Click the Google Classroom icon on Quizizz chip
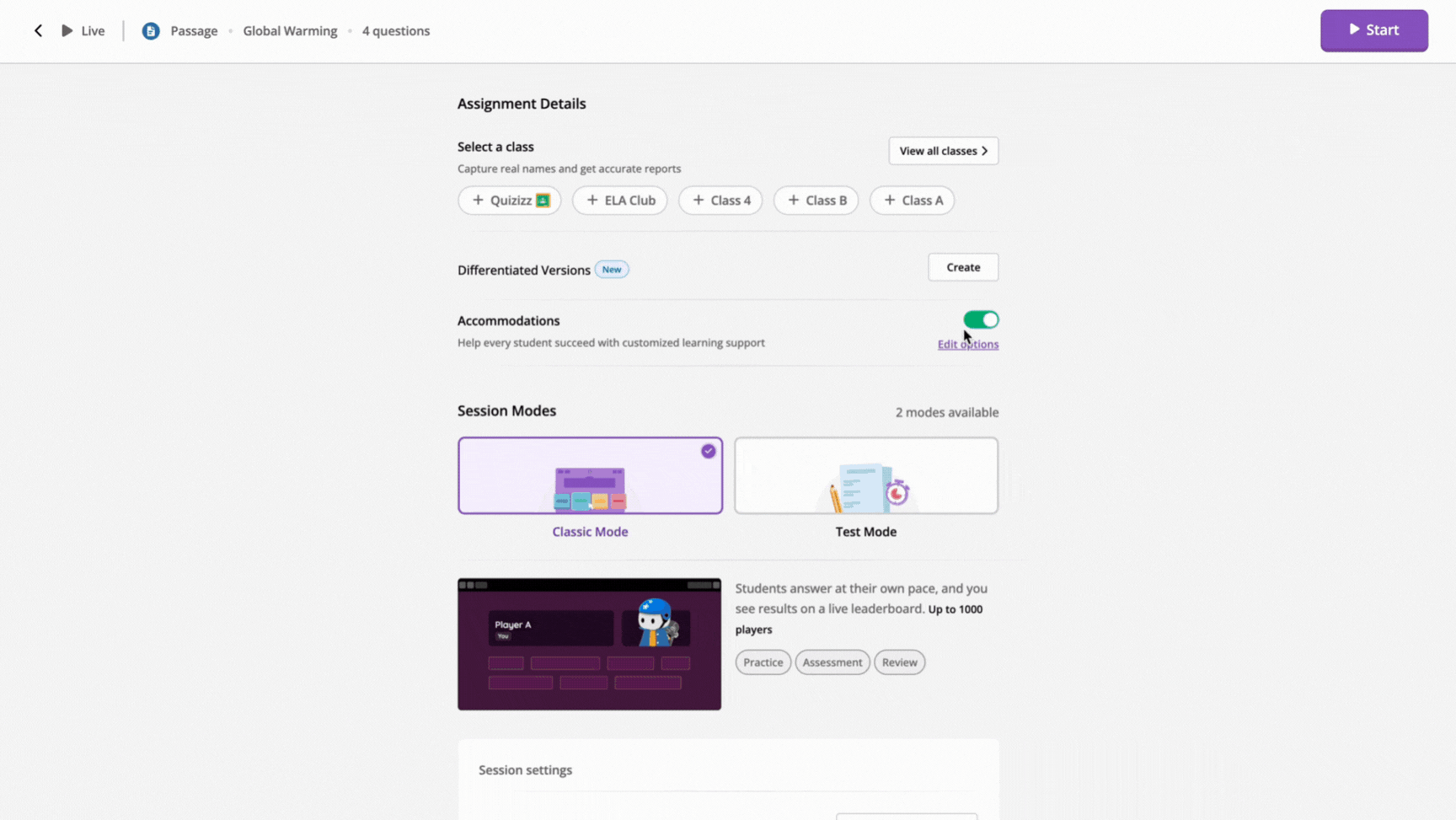 (x=543, y=201)
